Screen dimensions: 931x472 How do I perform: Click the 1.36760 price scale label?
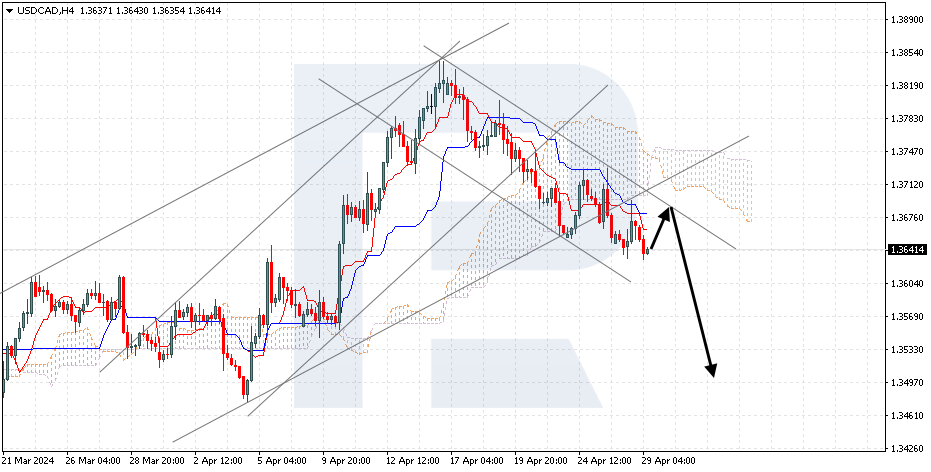(x=907, y=217)
